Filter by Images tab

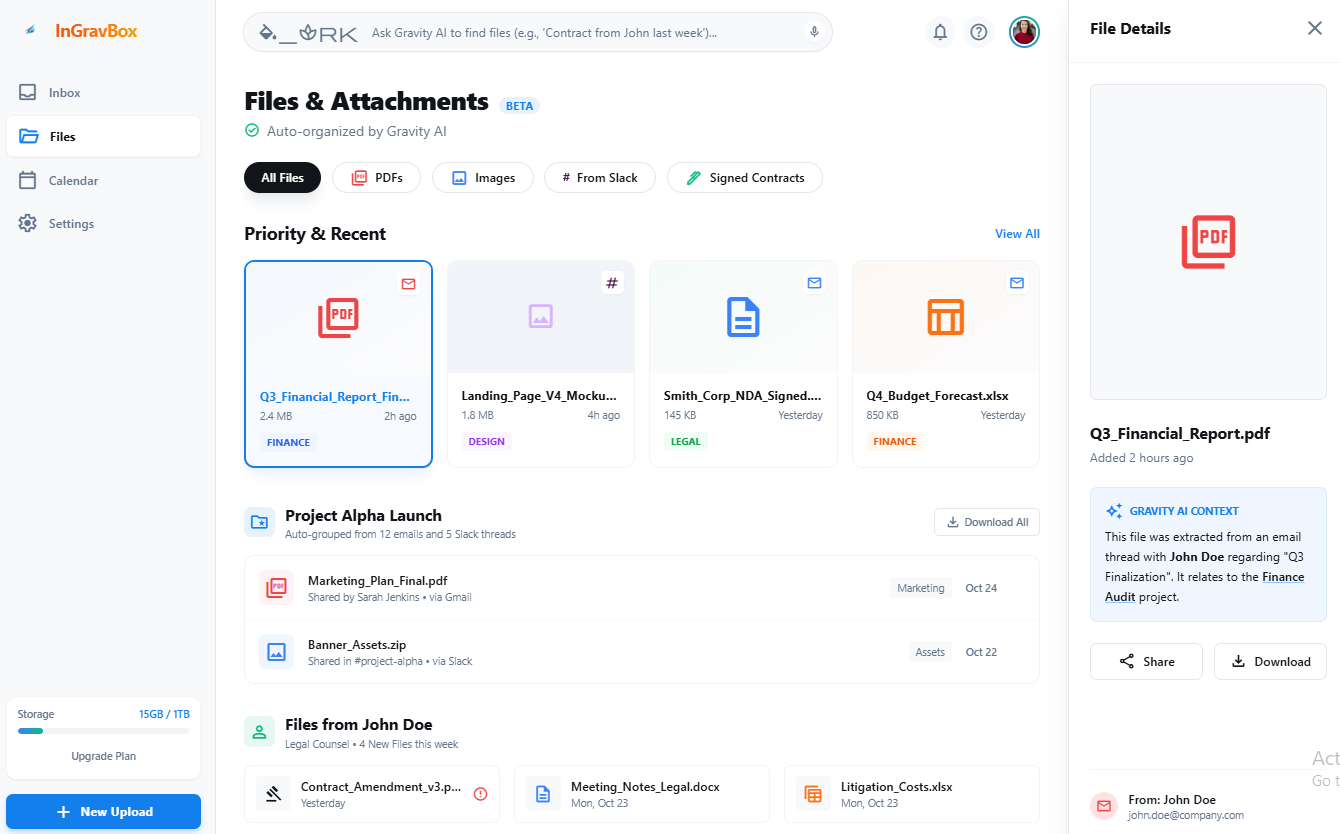483,178
